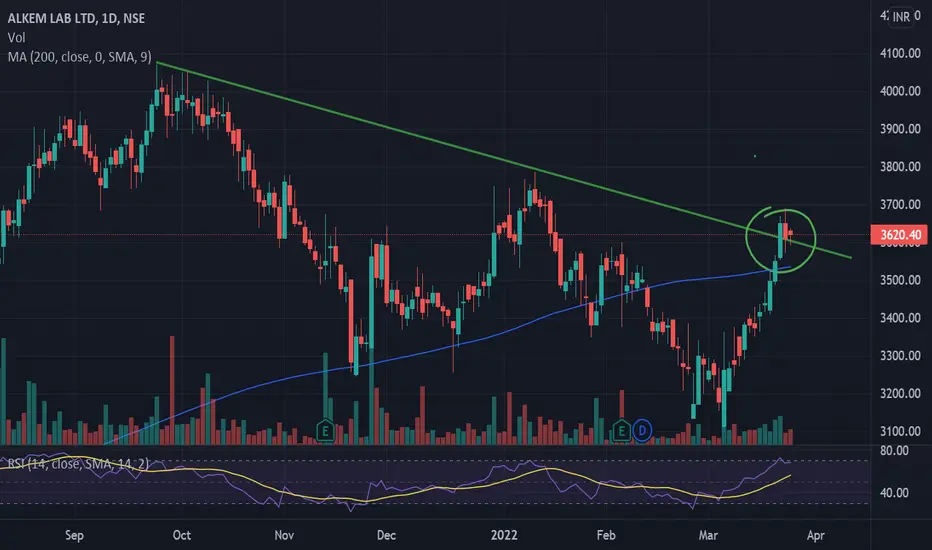Viewport: 932px width, 550px height.
Task: Click the 4000.00 price axis label
Action: [x=900, y=91]
